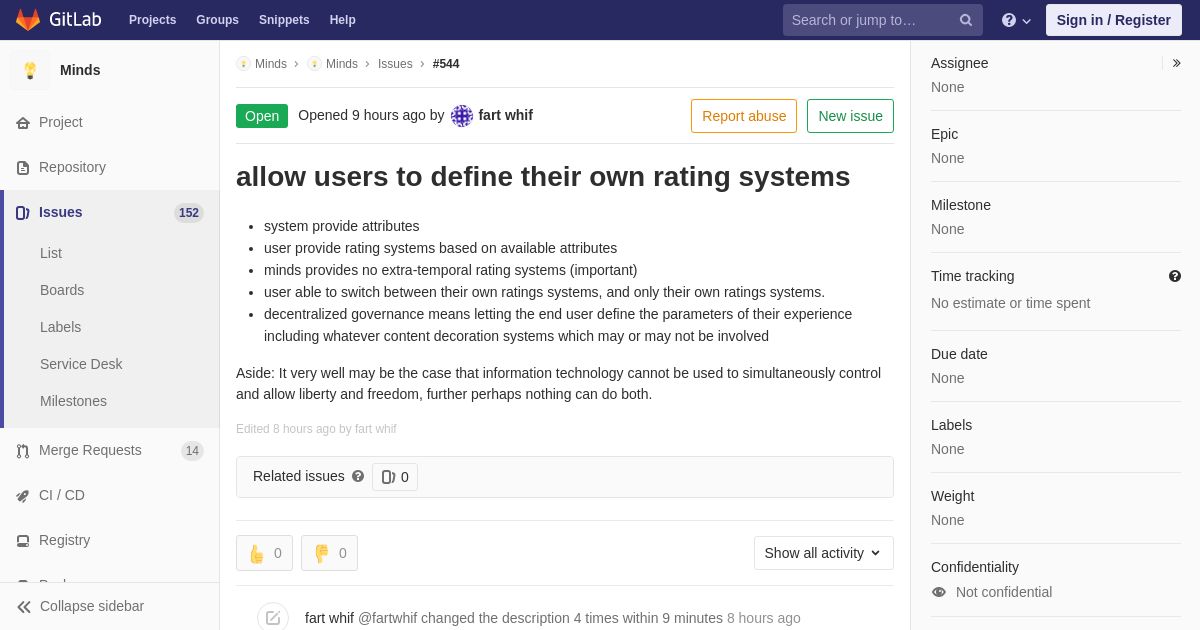Open the Projects menu
This screenshot has height=630, width=1200.
tap(152, 20)
